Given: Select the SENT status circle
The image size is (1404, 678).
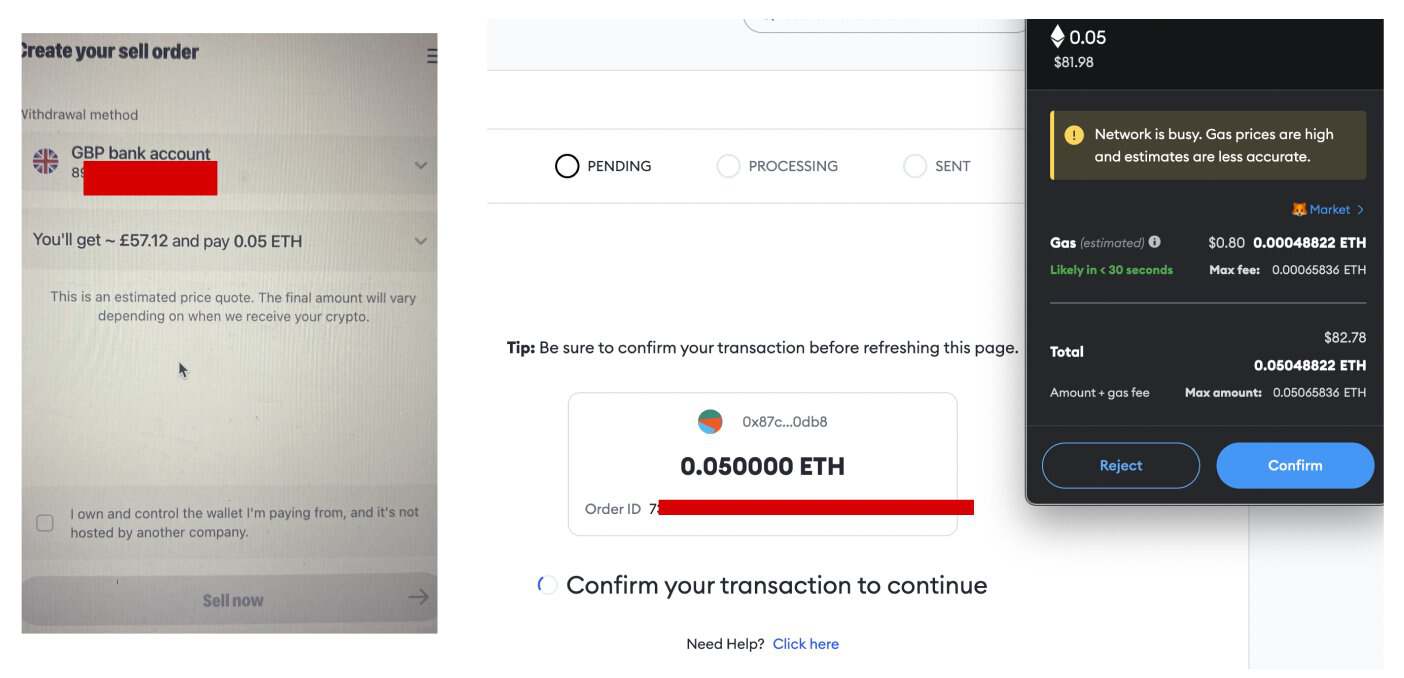Looking at the screenshot, I should pos(915,165).
